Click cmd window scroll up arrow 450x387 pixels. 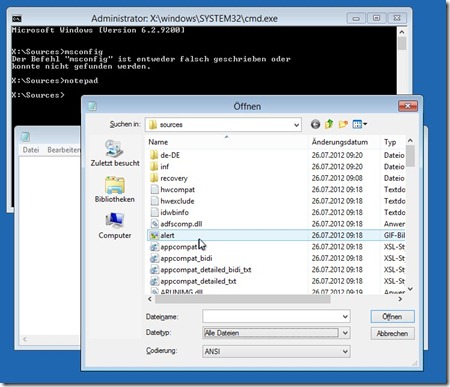pyautogui.click(x=402, y=32)
